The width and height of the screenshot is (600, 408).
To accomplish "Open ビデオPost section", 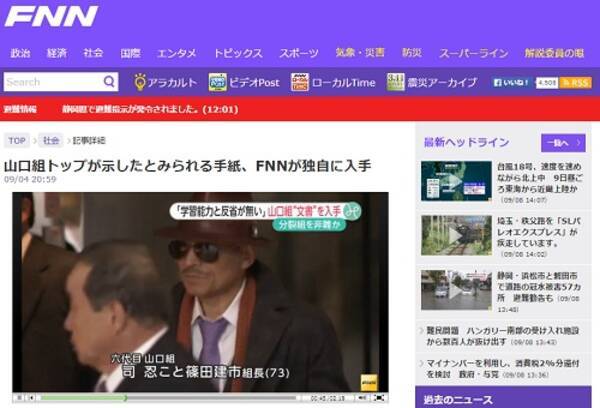I will 244,82.
